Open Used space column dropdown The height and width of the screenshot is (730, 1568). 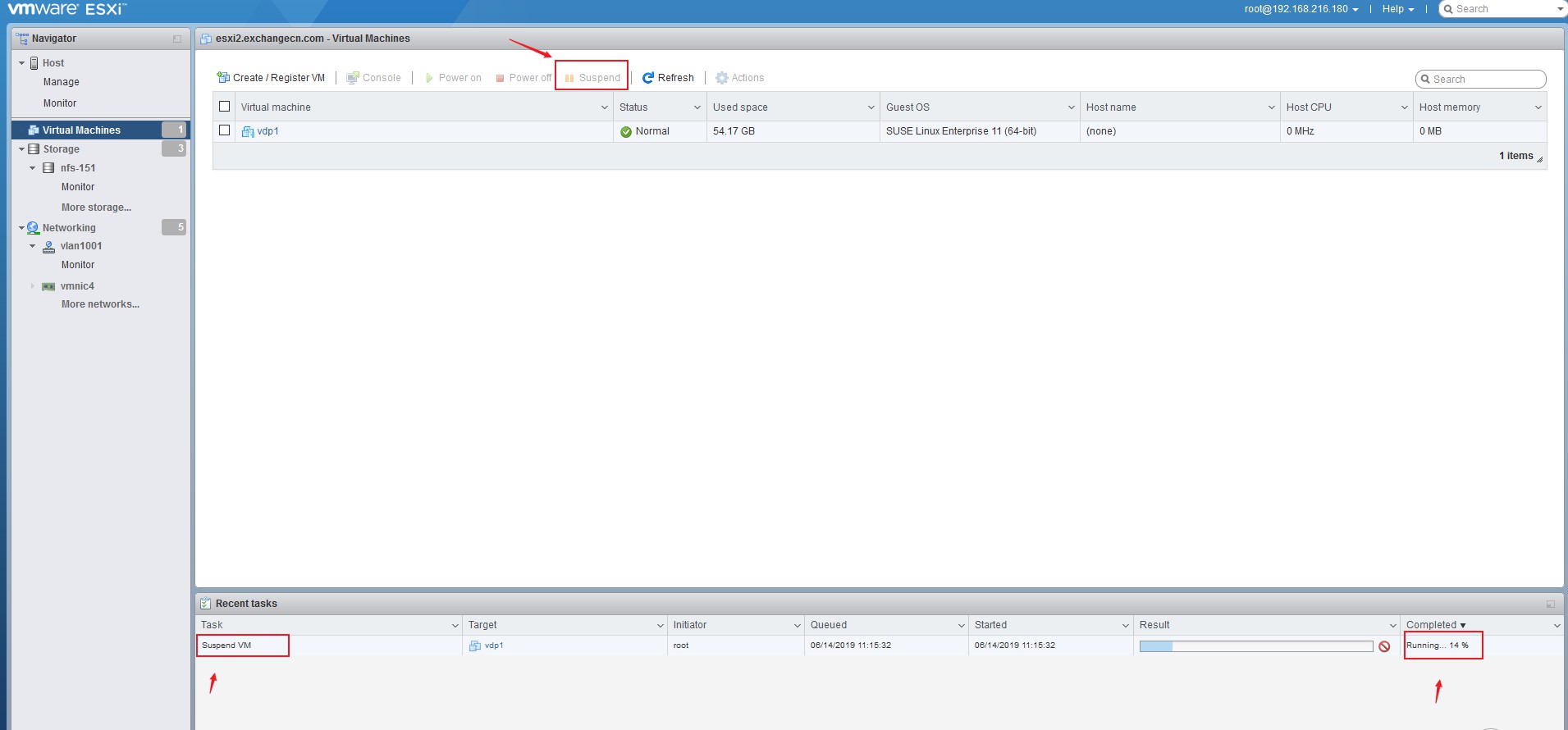[x=871, y=107]
